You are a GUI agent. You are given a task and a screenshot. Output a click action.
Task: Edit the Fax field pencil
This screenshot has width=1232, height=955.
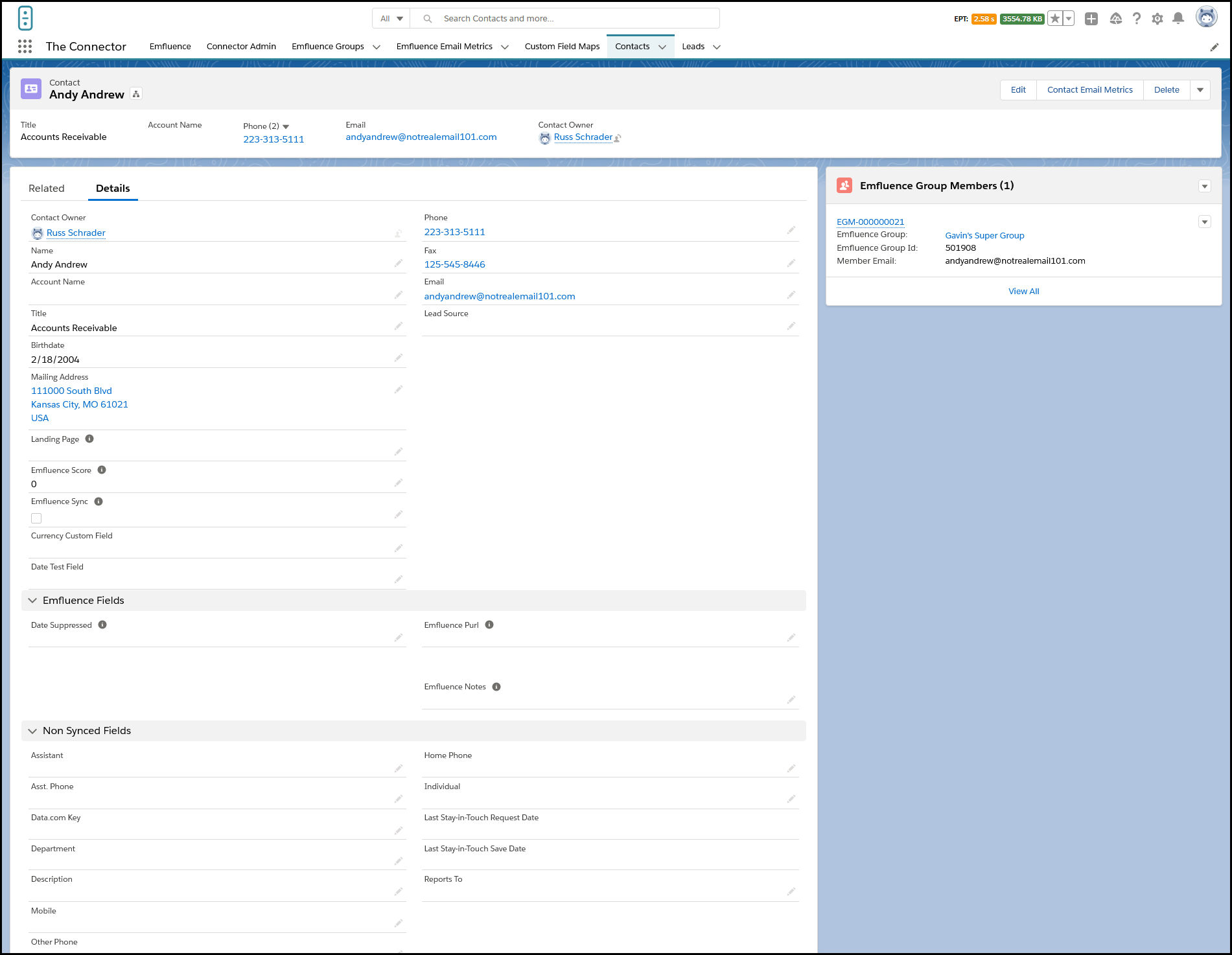(791, 263)
